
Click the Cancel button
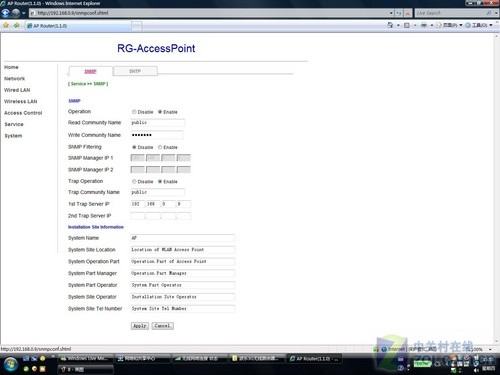pos(162,326)
